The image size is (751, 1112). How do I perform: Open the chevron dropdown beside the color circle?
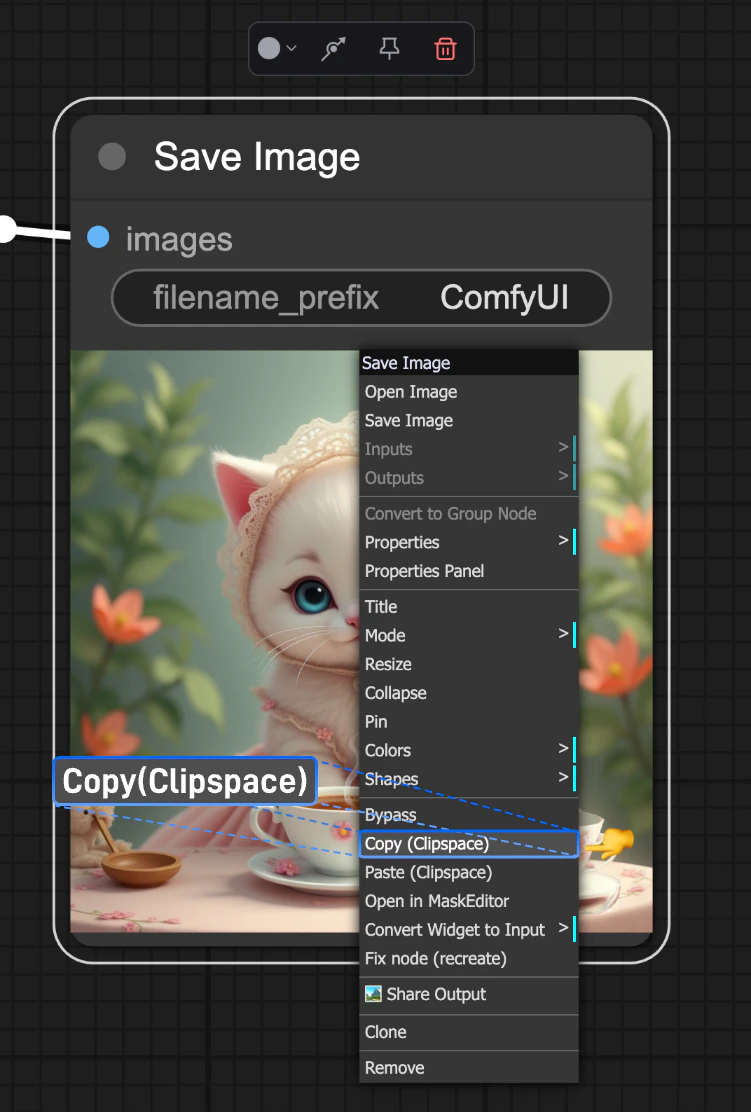(x=293, y=48)
